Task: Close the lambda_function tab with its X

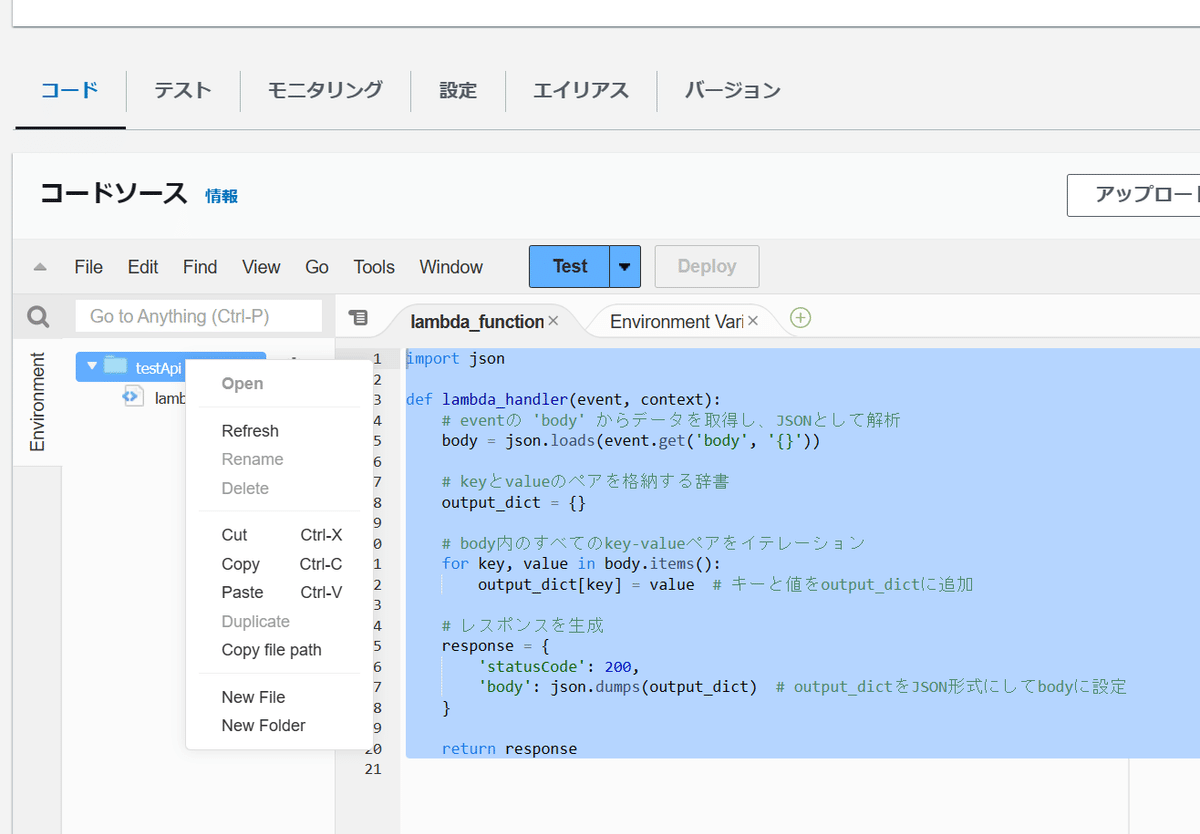Action: 553,322
